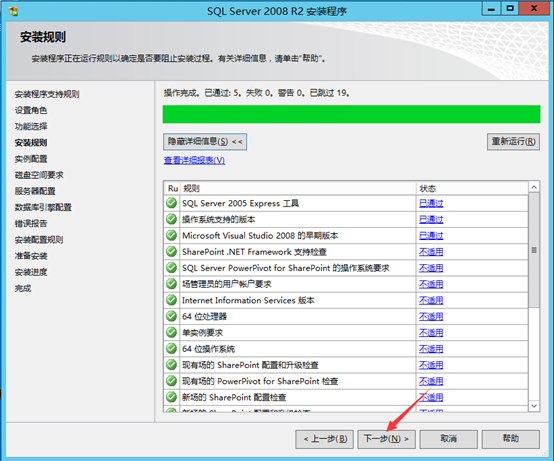
Task: Click green check icon for Microsoft Visual Studio 2008 row
Action: (x=171, y=235)
